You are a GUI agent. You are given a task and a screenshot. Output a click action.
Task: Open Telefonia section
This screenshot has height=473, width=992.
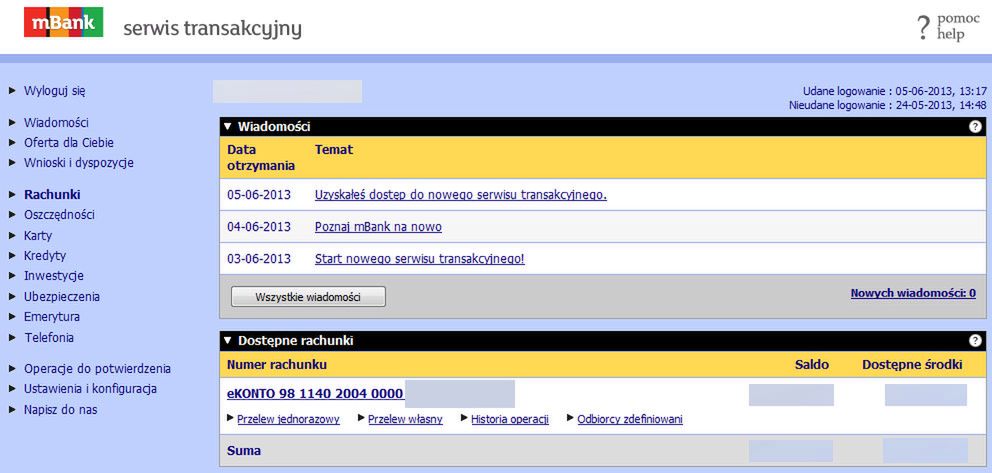point(49,337)
